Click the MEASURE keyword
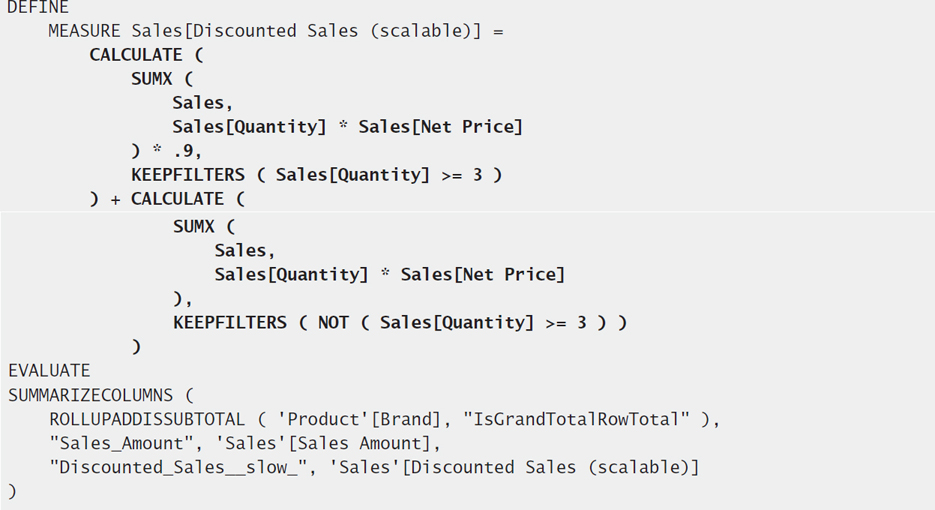Screen dimensions: 935x510 [84, 31]
